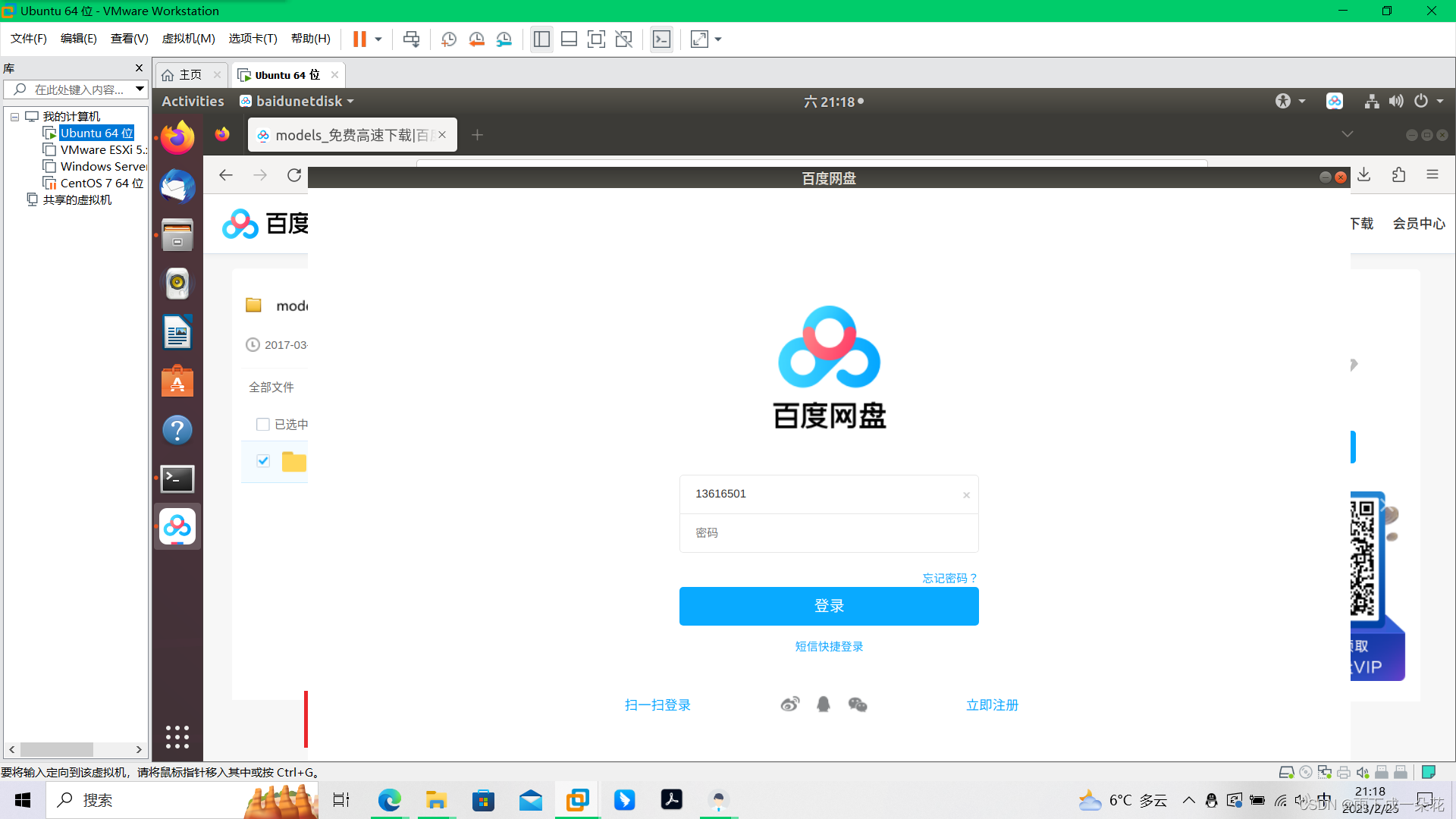Image resolution: width=1456 pixels, height=819 pixels.
Task: Open Ubuntu's system power menu chevron
Action: click(1440, 101)
